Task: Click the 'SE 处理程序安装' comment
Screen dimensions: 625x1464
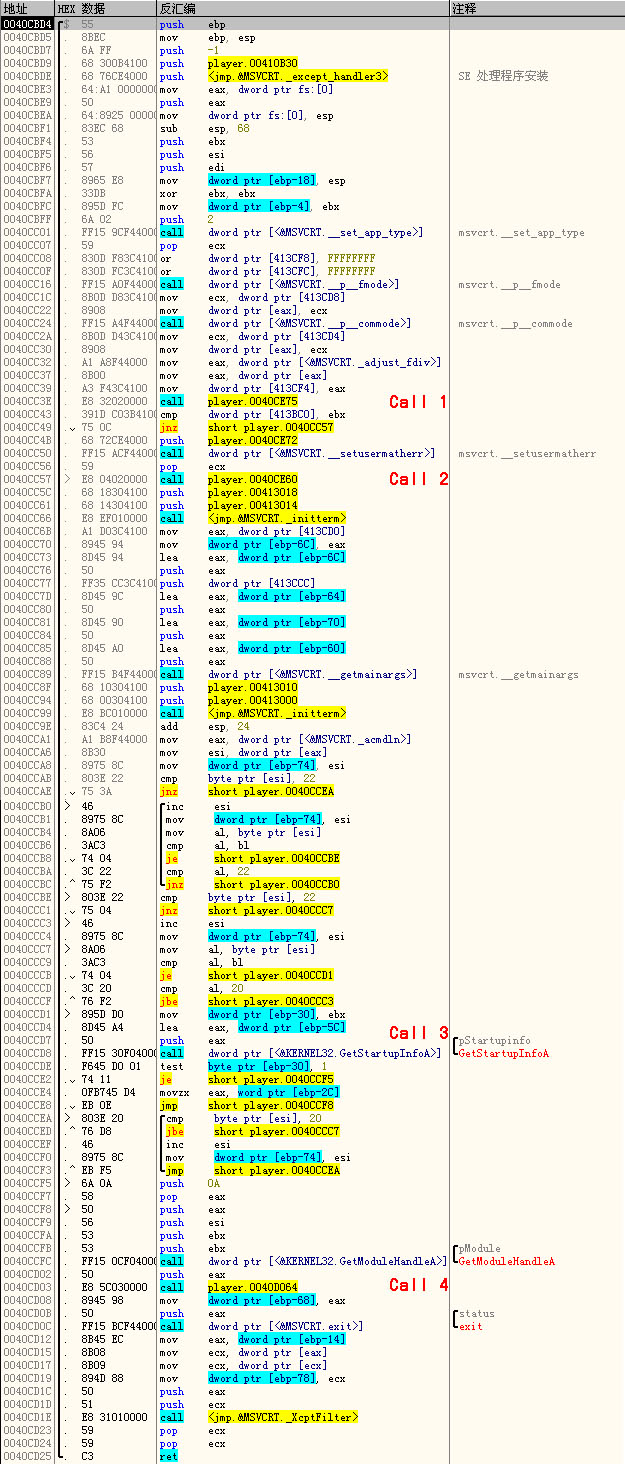Action: point(503,76)
